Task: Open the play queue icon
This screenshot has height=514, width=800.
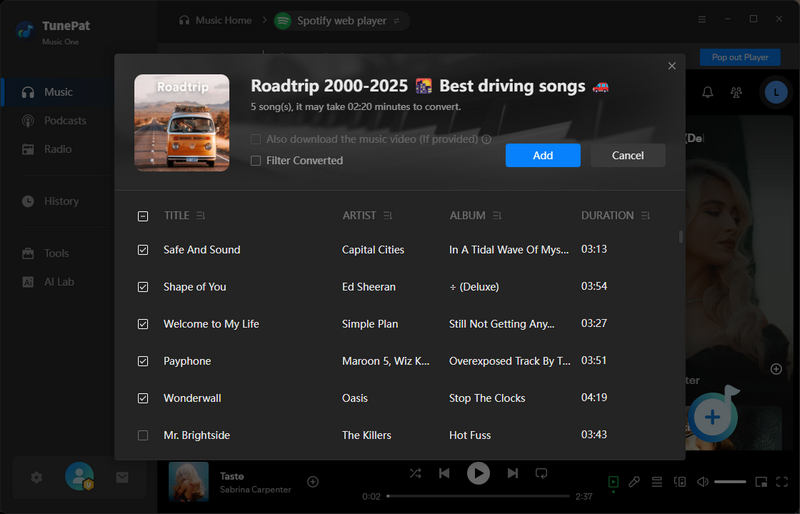Action: (x=657, y=481)
